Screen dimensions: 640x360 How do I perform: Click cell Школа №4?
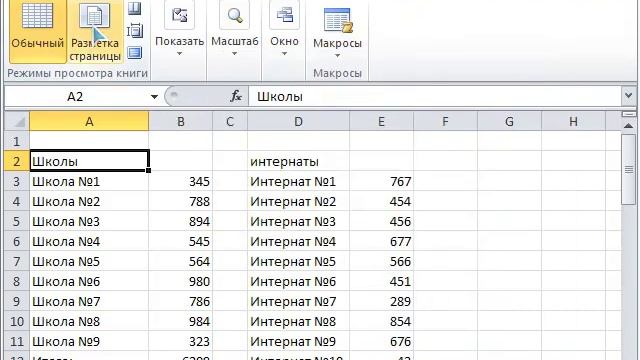coord(89,241)
